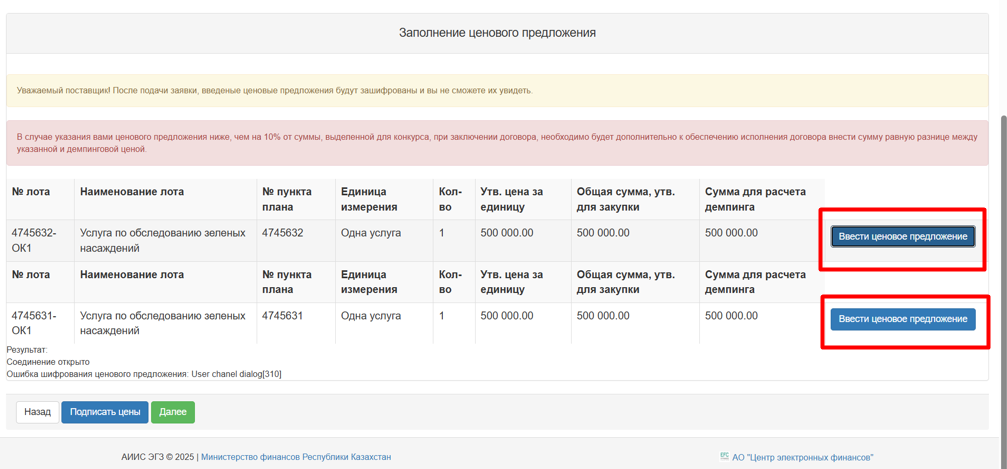1007x469 pixels.
Task: Open the АО 'Центр электронных финансов' link
Action: pyautogui.click(x=802, y=457)
